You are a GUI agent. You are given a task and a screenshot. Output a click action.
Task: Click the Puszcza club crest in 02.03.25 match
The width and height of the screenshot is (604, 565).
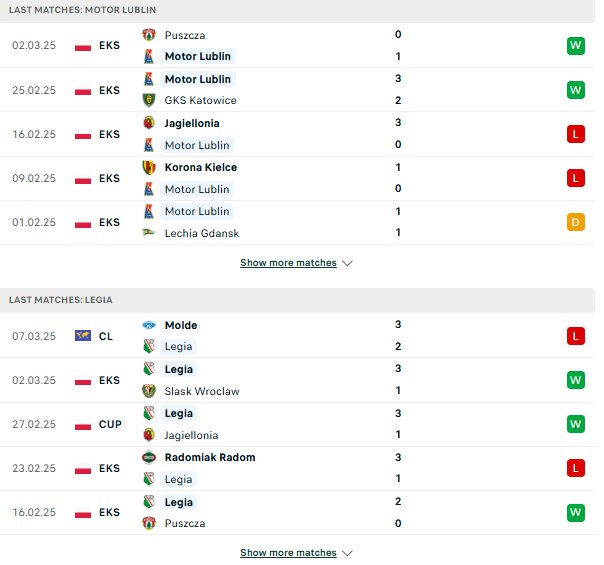coord(149,35)
